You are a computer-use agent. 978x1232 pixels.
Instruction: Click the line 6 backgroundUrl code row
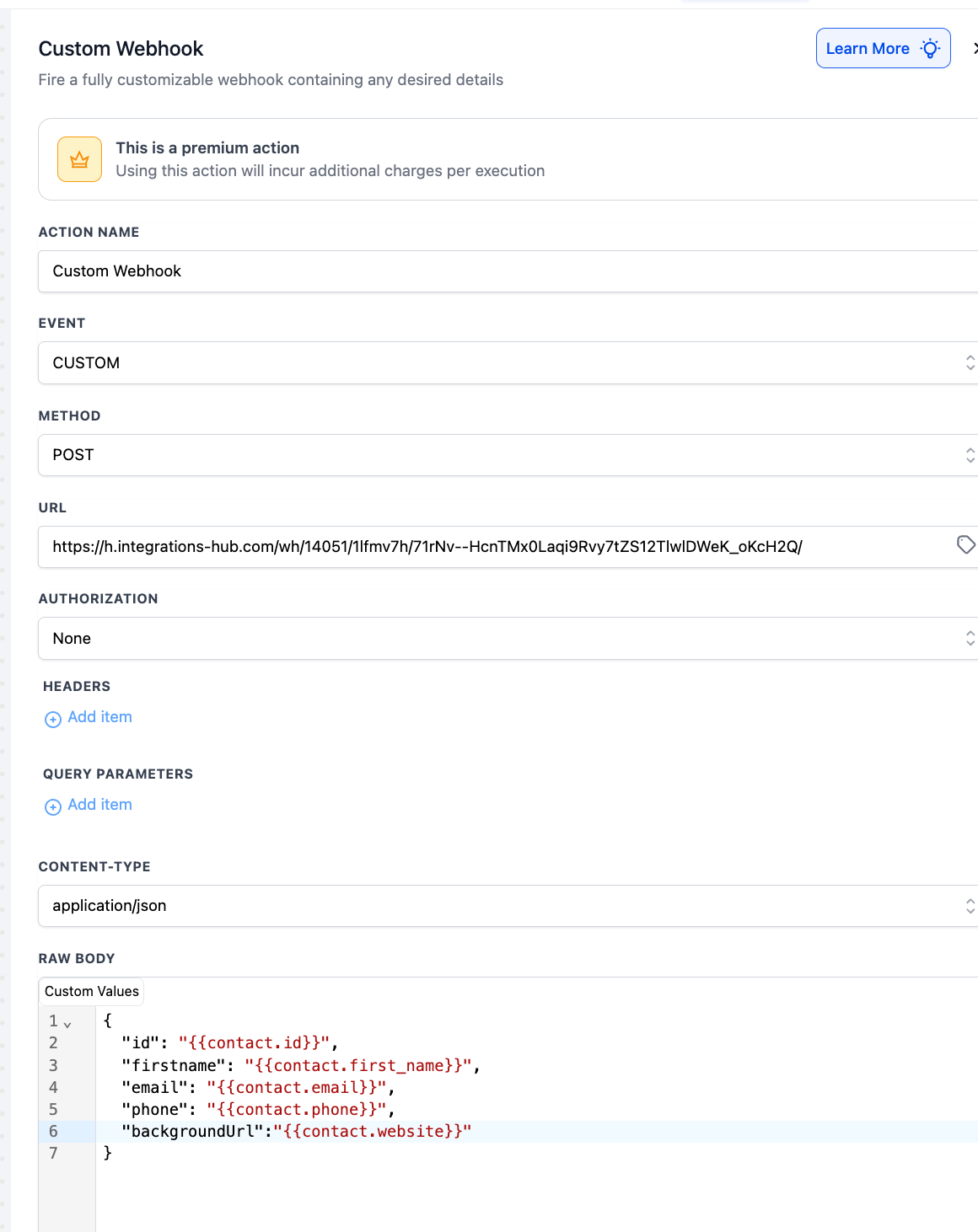point(537,1132)
